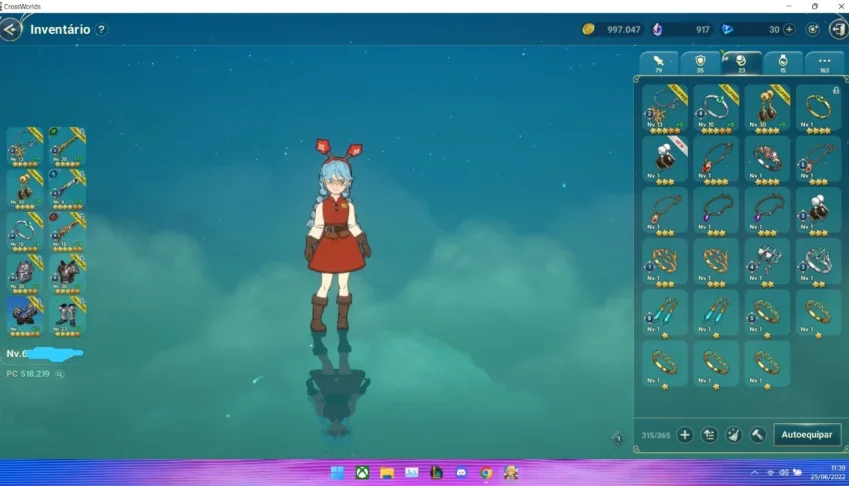Image resolution: width=849 pixels, height=486 pixels.
Task: Click the 315/365 inventory capacity text
Action: pyautogui.click(x=656, y=435)
